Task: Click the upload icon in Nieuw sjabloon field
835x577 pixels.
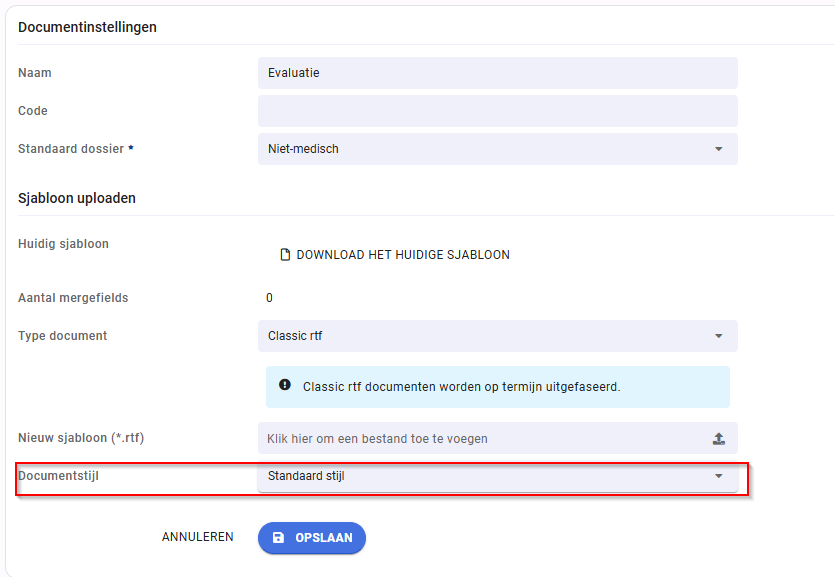Action: pos(718,439)
